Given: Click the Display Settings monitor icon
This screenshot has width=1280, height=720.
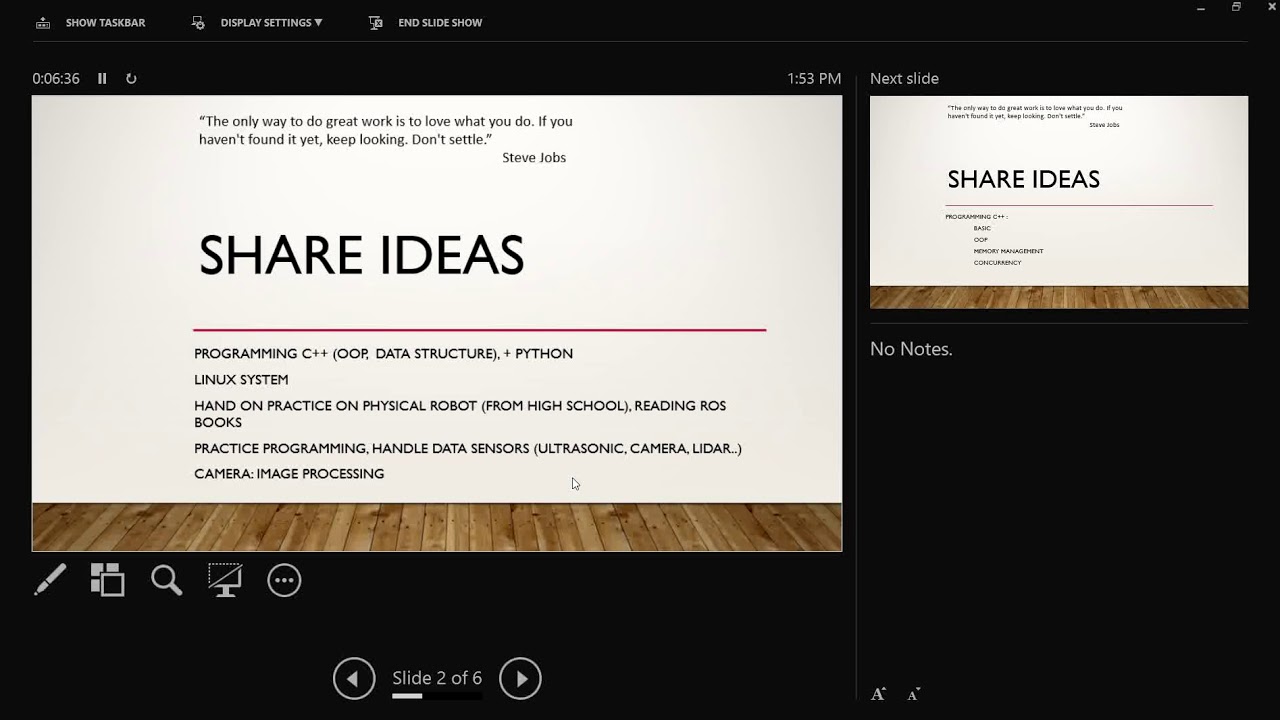Looking at the screenshot, I should [198, 22].
